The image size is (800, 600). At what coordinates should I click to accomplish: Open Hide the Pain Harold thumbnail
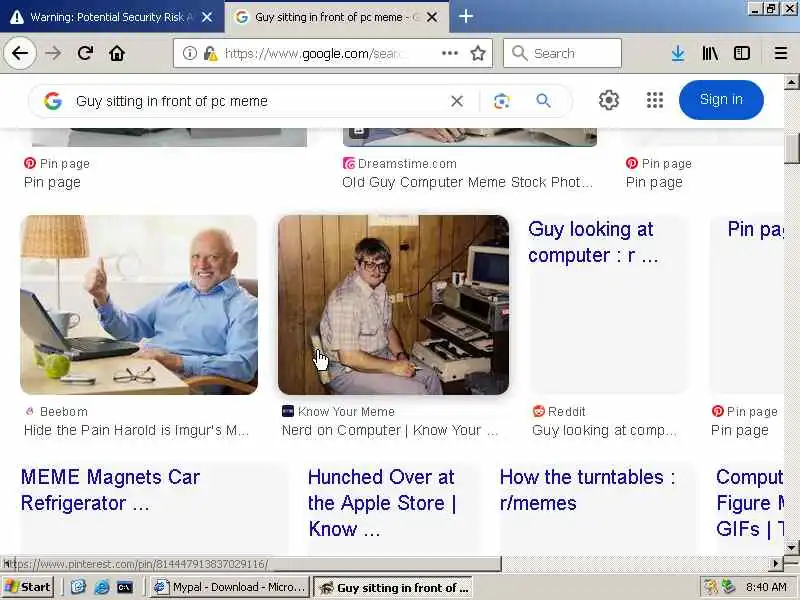(x=139, y=305)
